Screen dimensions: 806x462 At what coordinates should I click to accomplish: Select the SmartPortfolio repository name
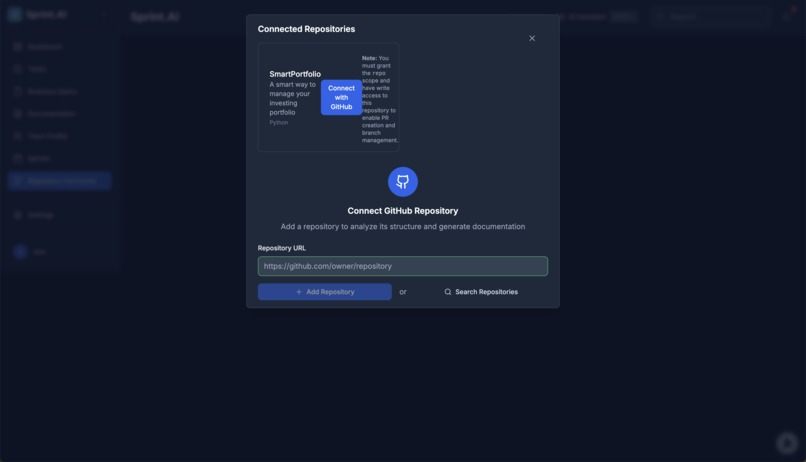pos(295,74)
